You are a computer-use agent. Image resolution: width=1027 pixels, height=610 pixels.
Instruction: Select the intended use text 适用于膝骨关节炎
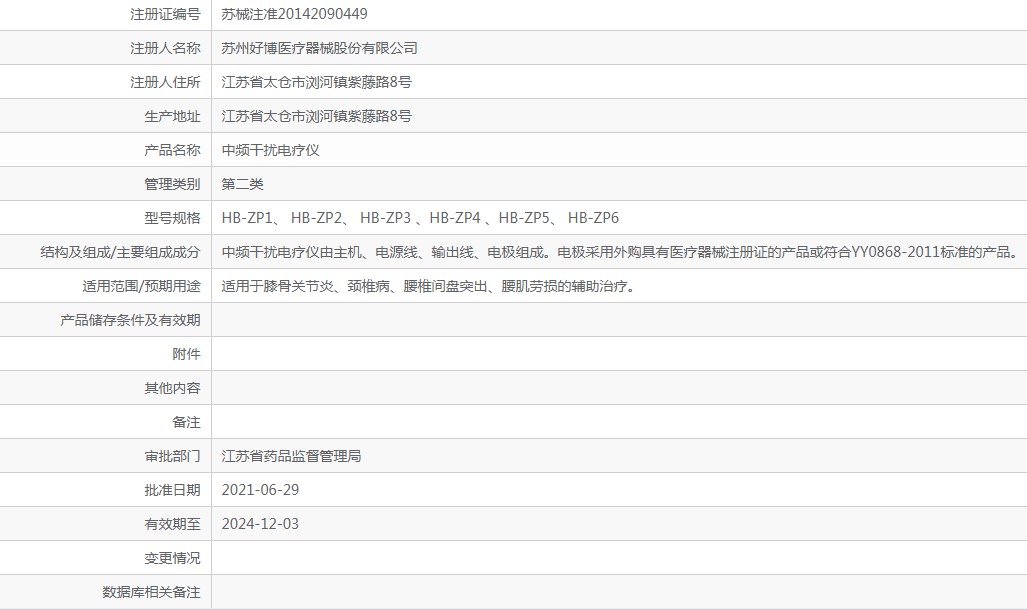click(x=428, y=286)
